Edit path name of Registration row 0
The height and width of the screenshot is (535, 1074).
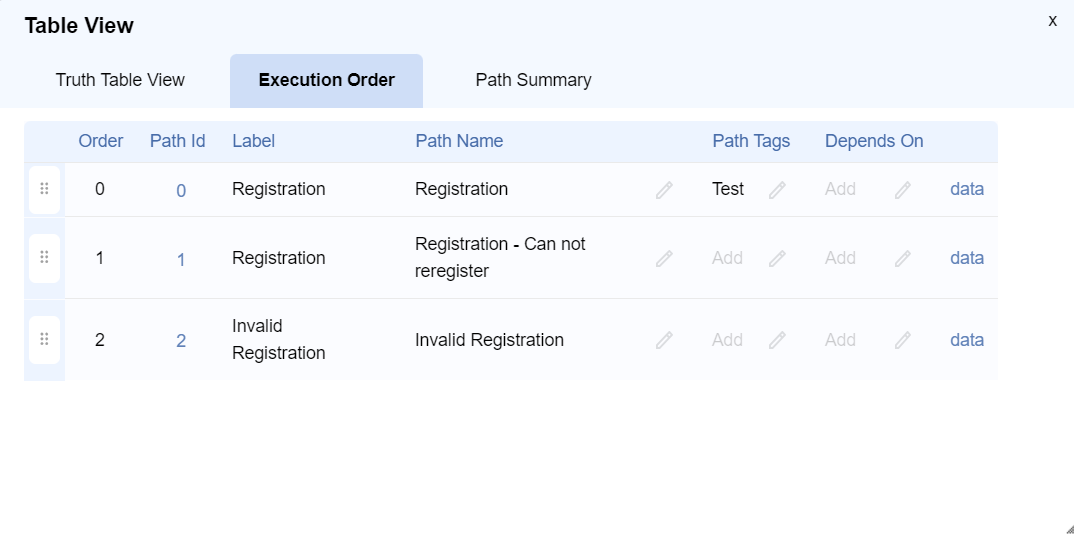tap(664, 190)
